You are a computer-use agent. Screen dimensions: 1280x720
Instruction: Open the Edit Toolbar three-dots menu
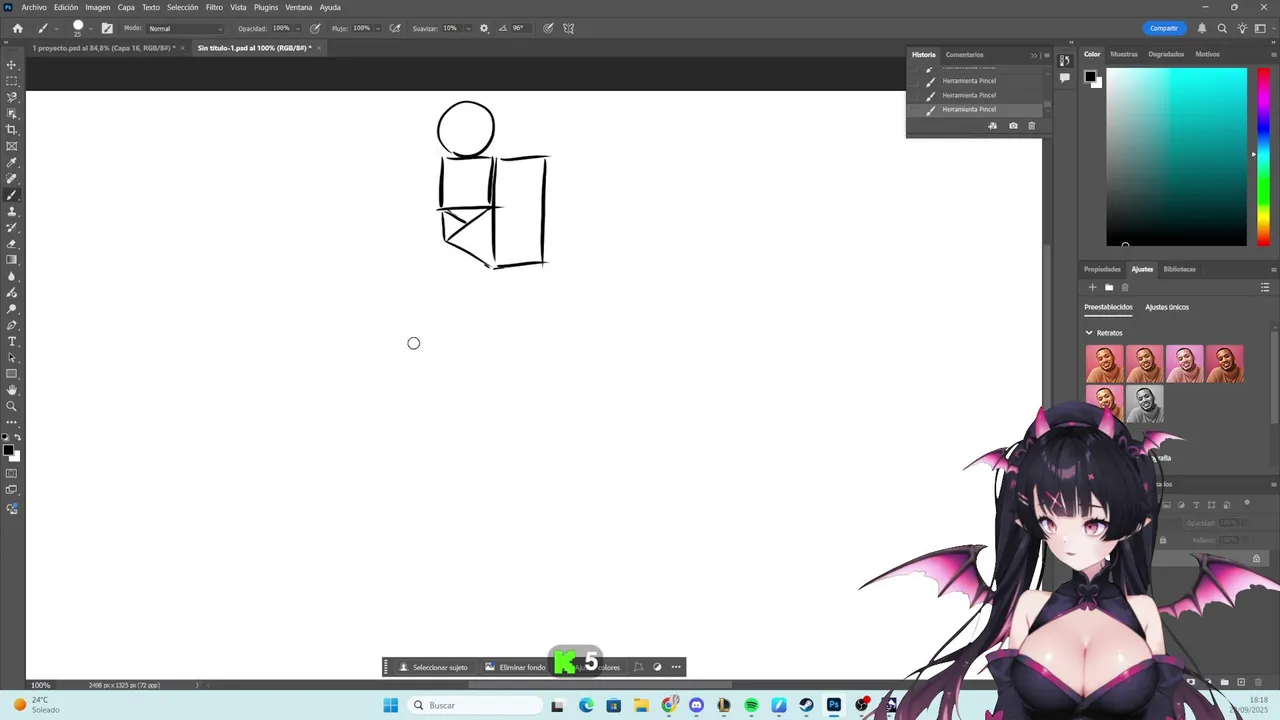(12, 422)
